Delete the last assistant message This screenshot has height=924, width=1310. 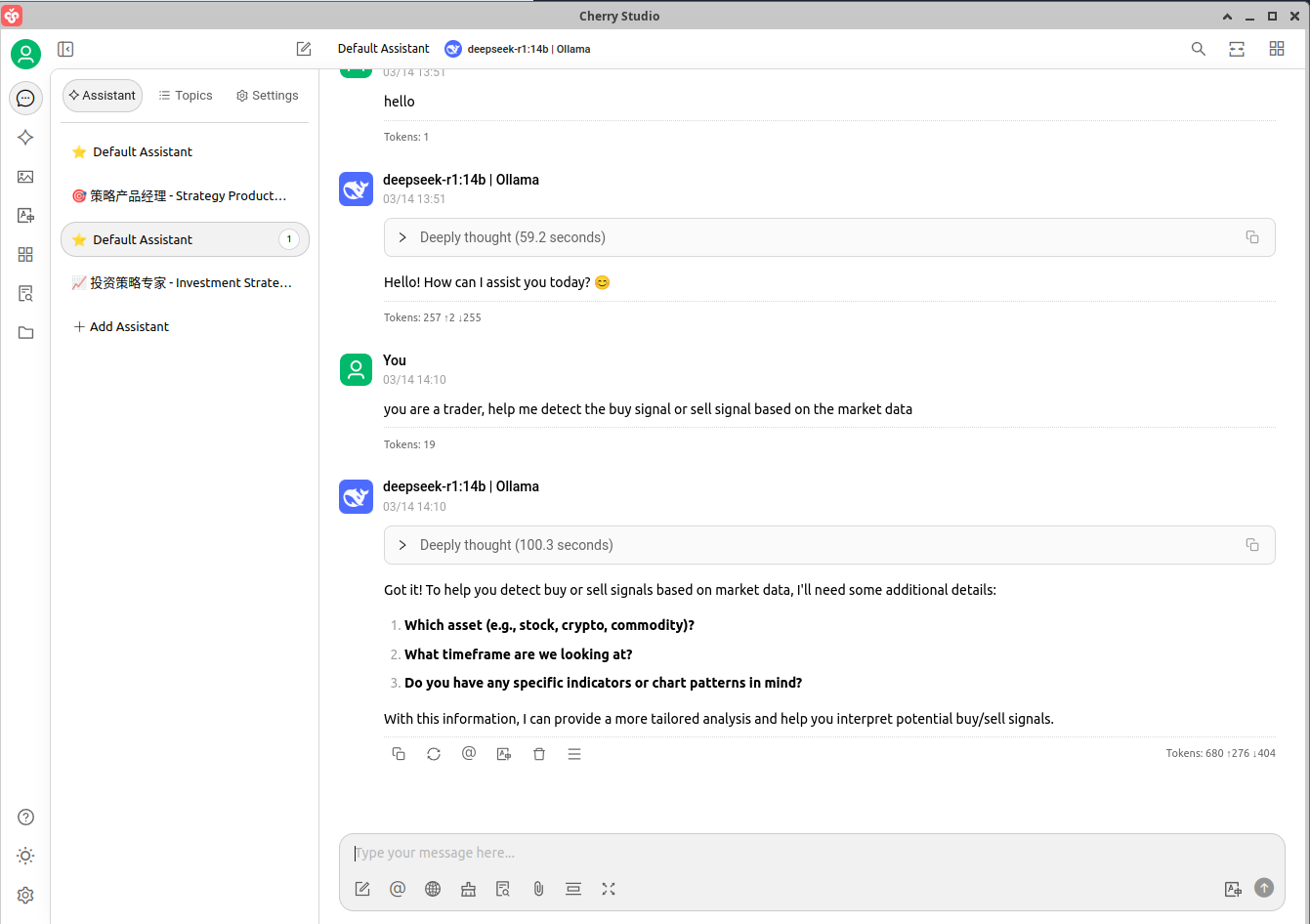point(539,754)
